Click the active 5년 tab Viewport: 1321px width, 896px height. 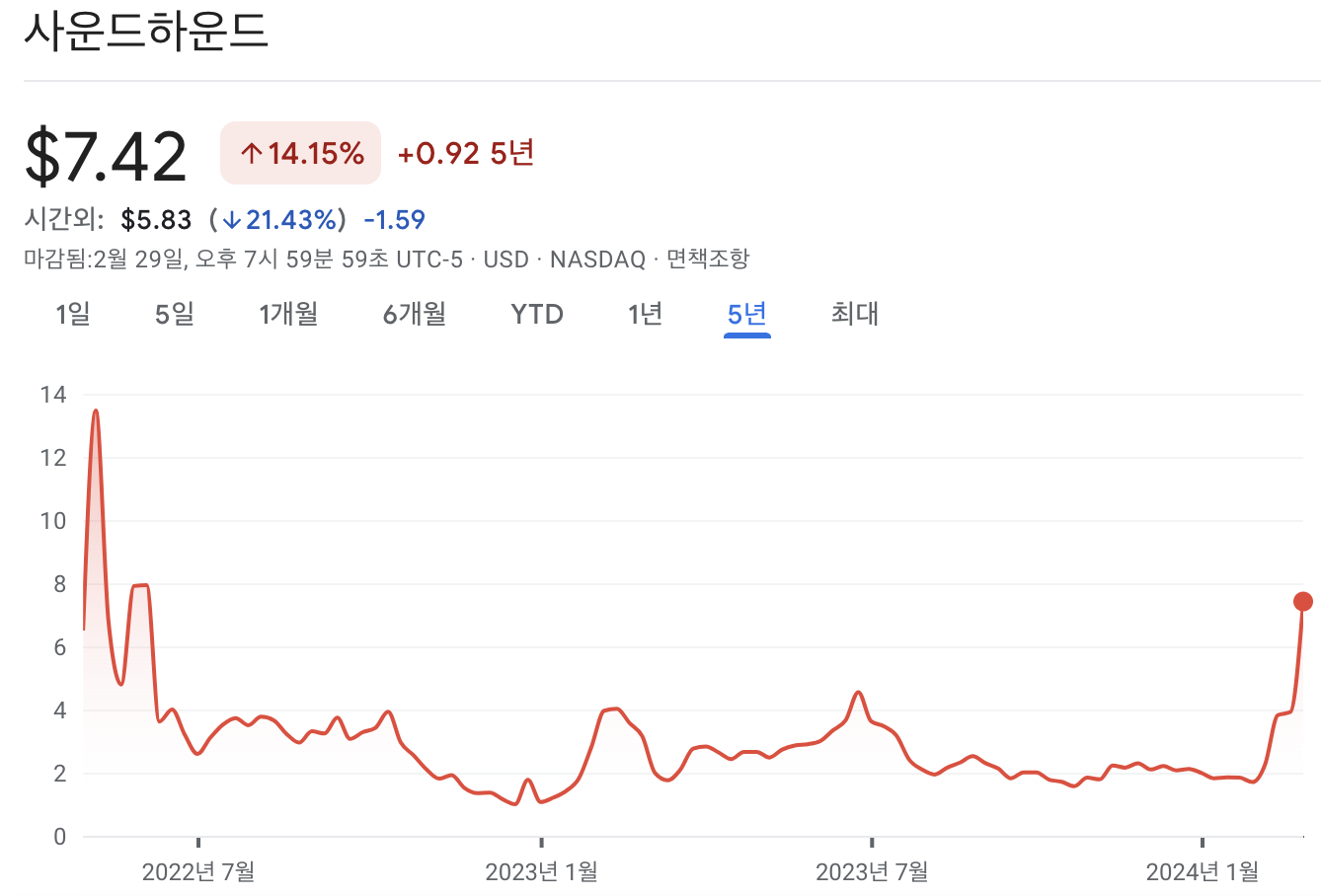click(x=745, y=314)
